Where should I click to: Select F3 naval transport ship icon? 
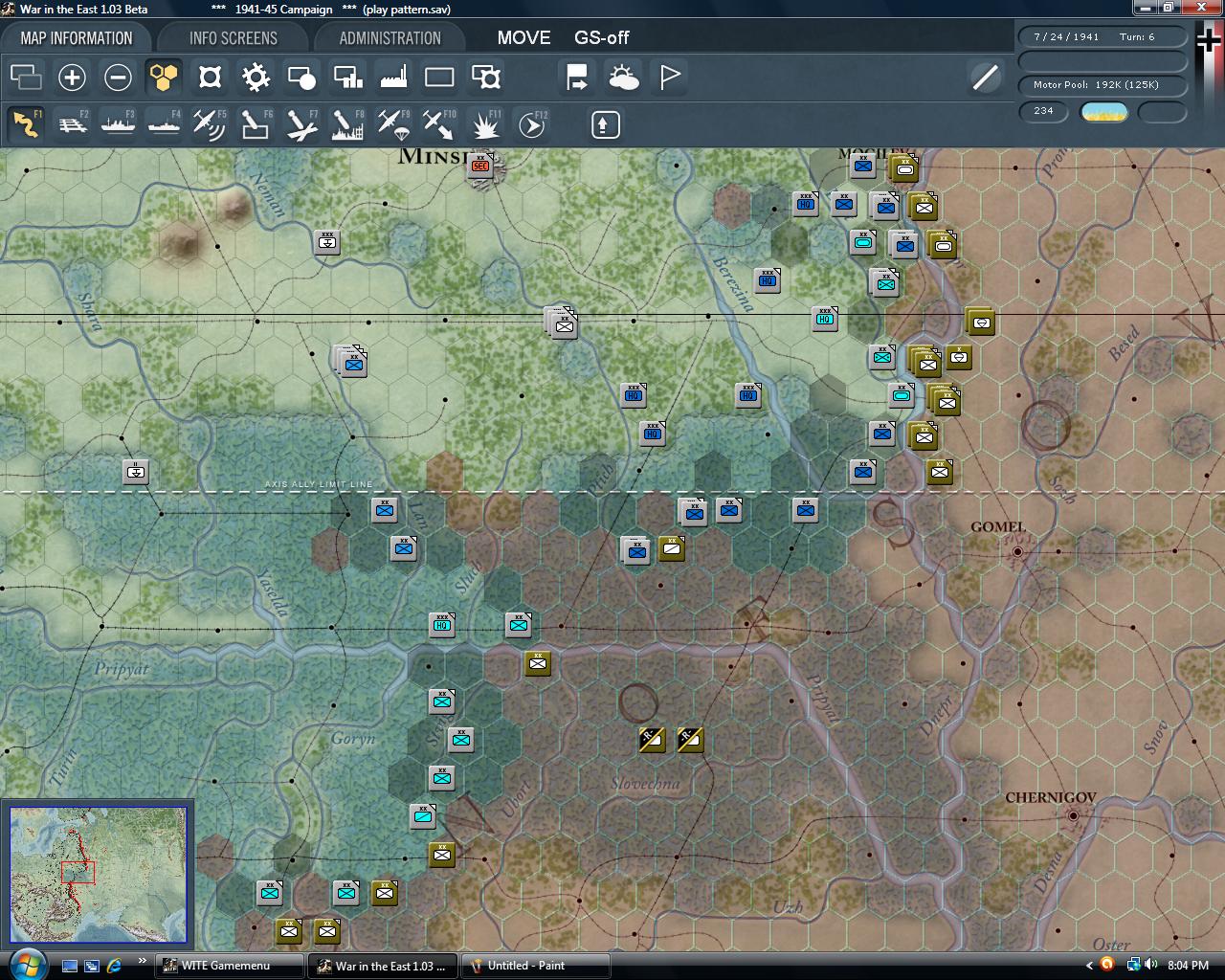tap(118, 125)
